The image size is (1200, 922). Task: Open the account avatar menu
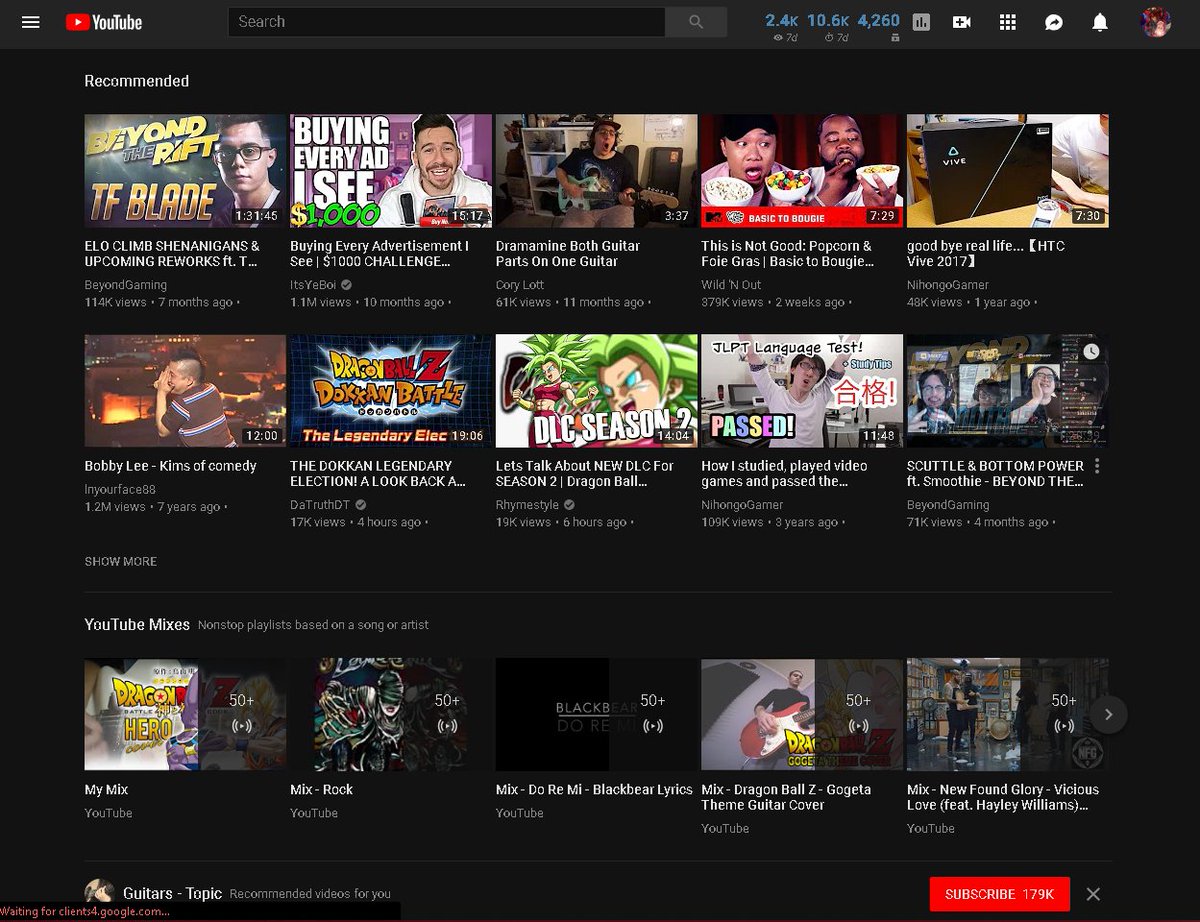[x=1156, y=22]
